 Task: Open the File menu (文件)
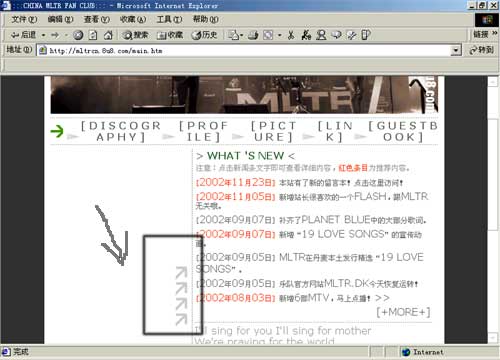[x=24, y=19]
